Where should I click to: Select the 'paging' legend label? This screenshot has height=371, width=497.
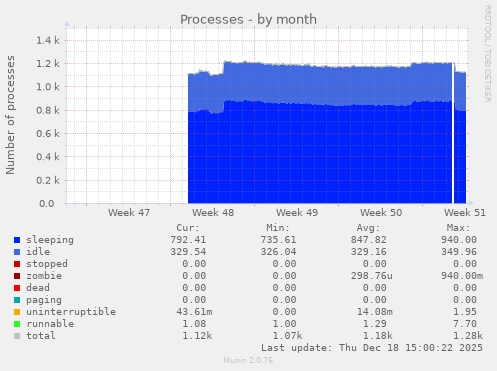pos(44,300)
